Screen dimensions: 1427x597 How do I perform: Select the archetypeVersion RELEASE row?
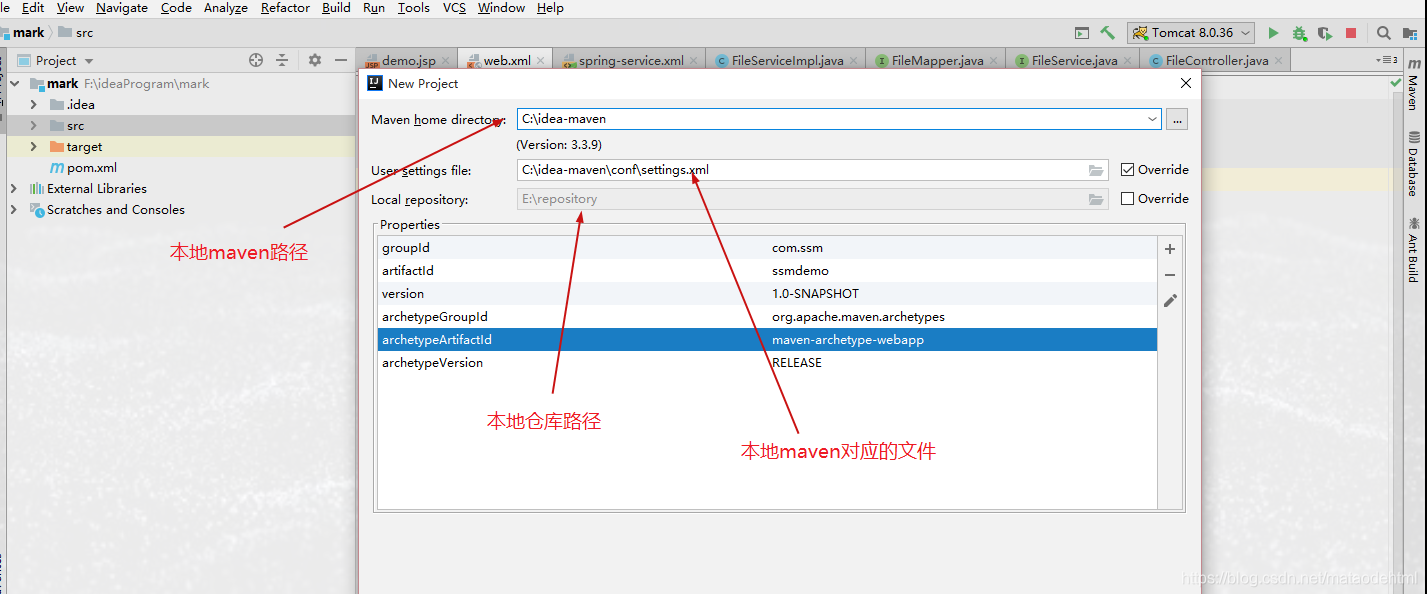point(767,363)
